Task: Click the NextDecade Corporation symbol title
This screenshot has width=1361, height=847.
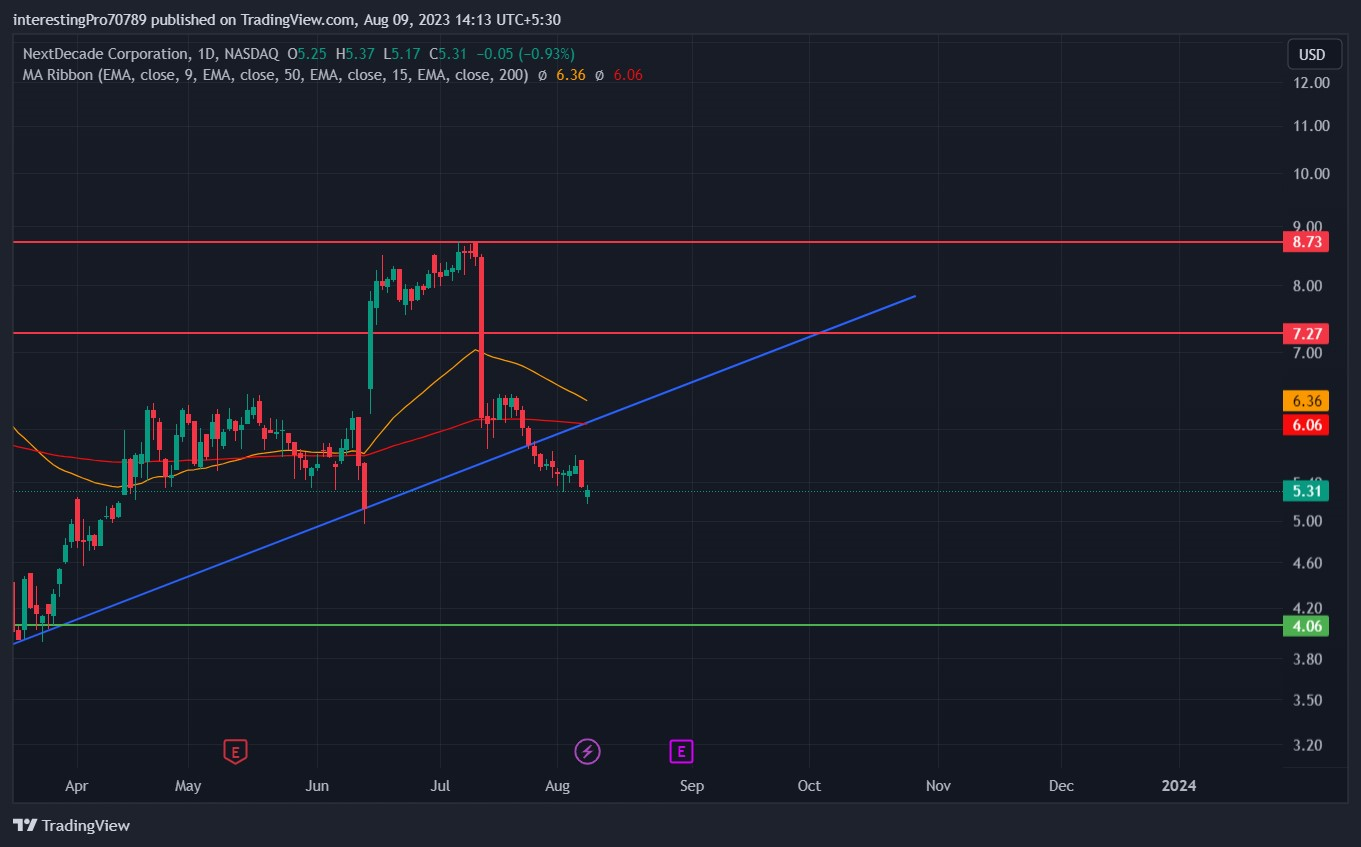Action: click(x=104, y=54)
